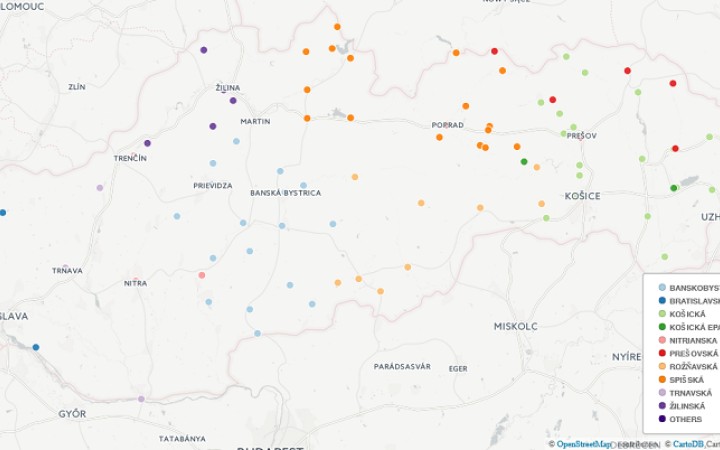Image resolution: width=720 pixels, height=450 pixels.
Task: Select the light blue marker right of Banská Bystrica
Action: pos(304,186)
